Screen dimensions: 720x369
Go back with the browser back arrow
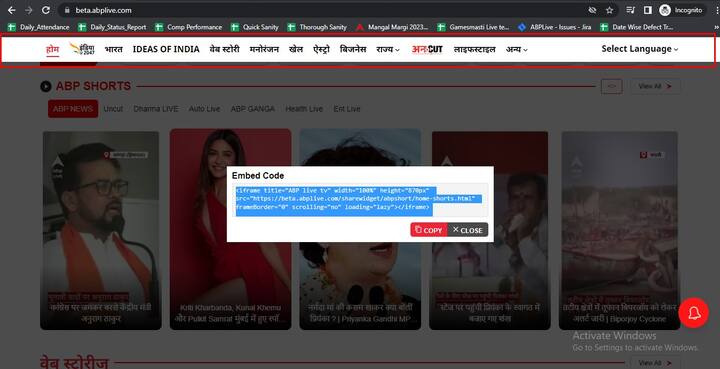tap(12, 10)
